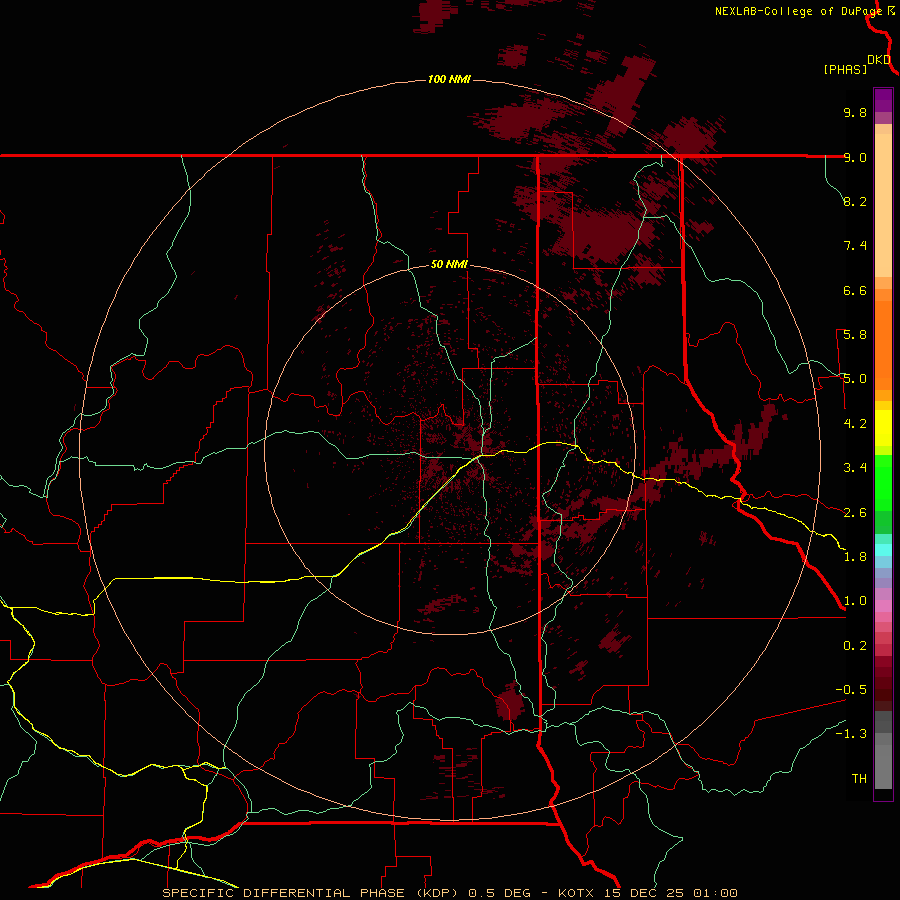The height and width of the screenshot is (900, 900).
Task: Click the 3.4 color scale value
Action: point(855,467)
